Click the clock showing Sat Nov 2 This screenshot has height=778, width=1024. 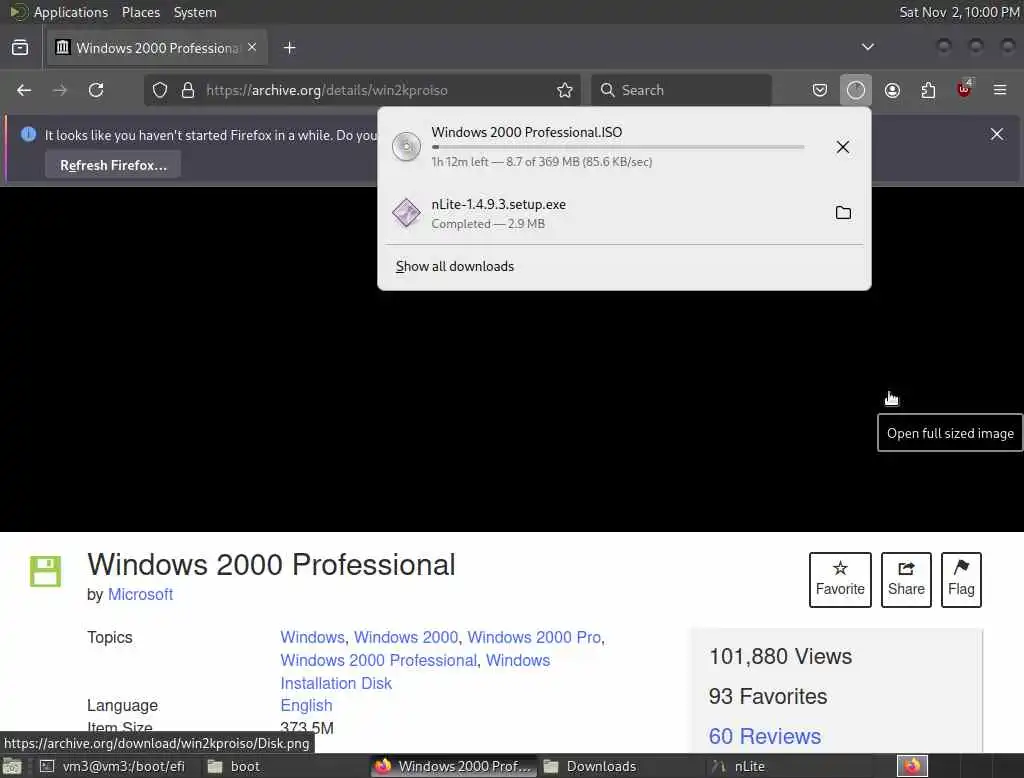pyautogui.click(x=959, y=12)
